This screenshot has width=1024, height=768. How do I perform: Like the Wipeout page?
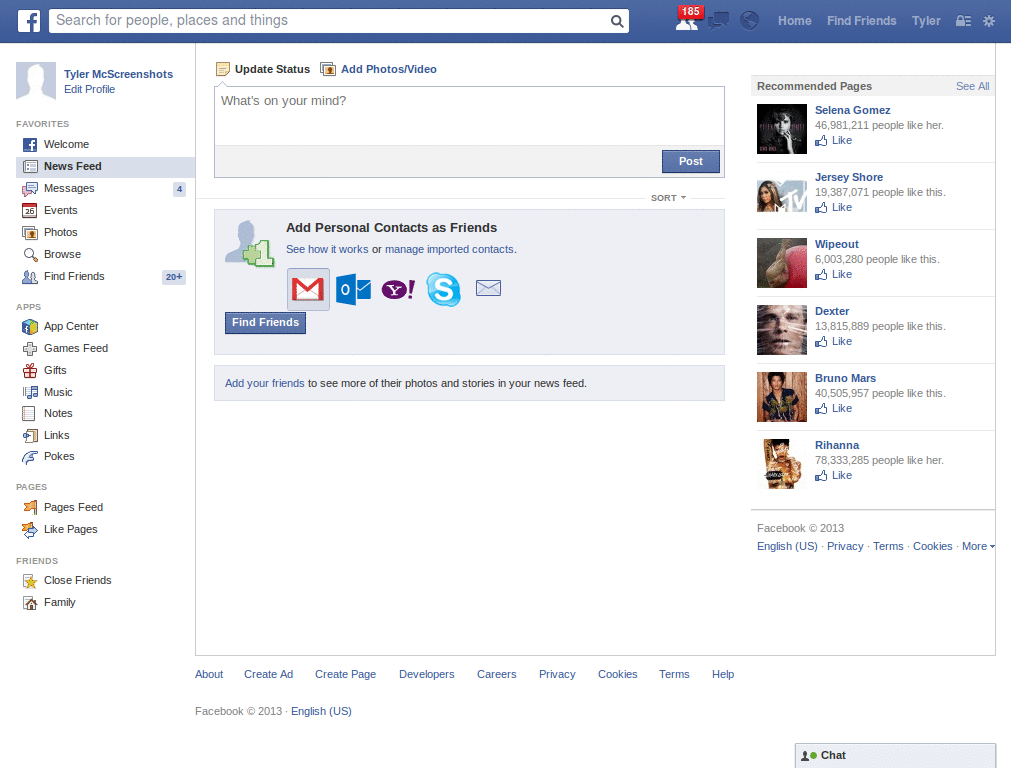coord(833,274)
